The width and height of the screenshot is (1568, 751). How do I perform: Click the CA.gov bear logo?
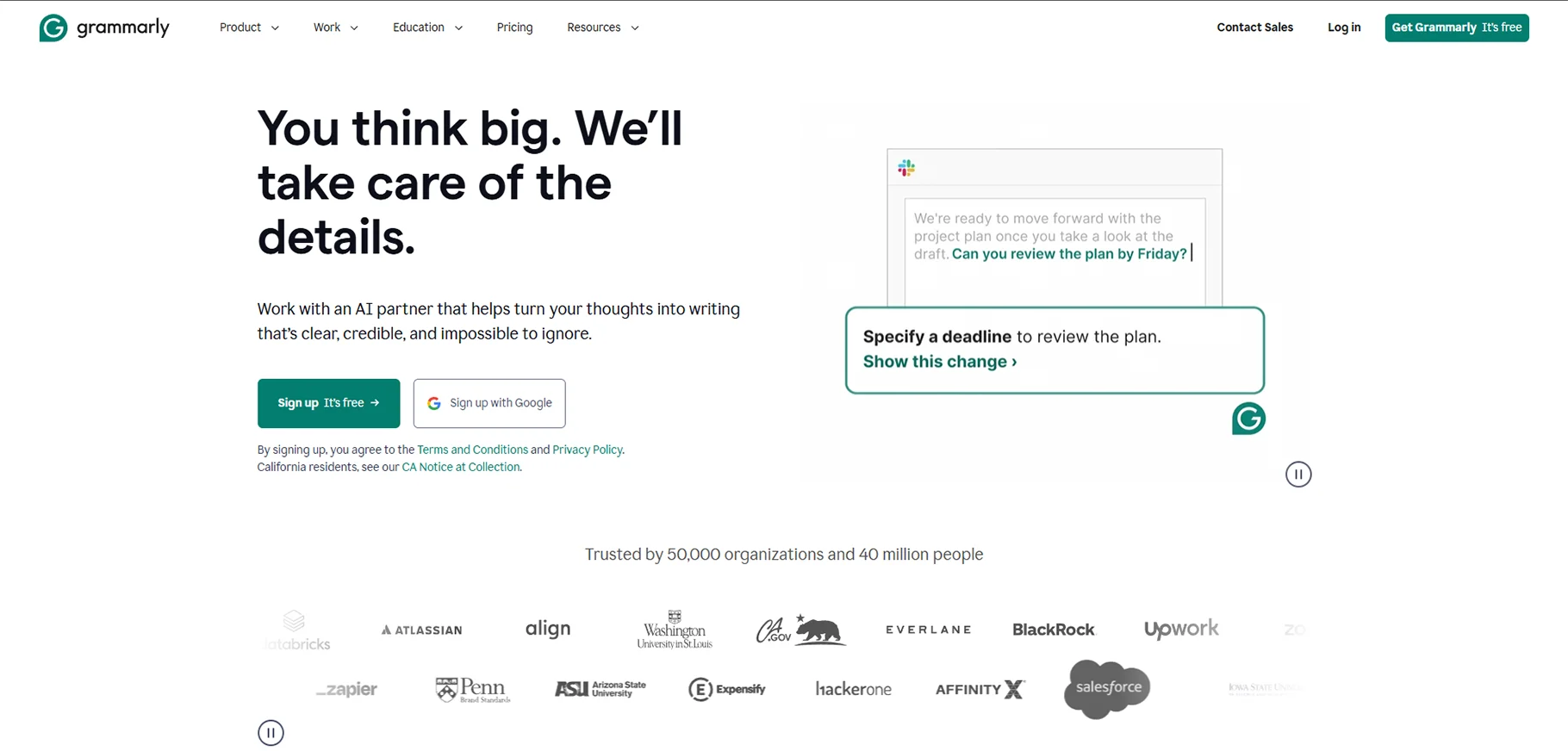[800, 630]
